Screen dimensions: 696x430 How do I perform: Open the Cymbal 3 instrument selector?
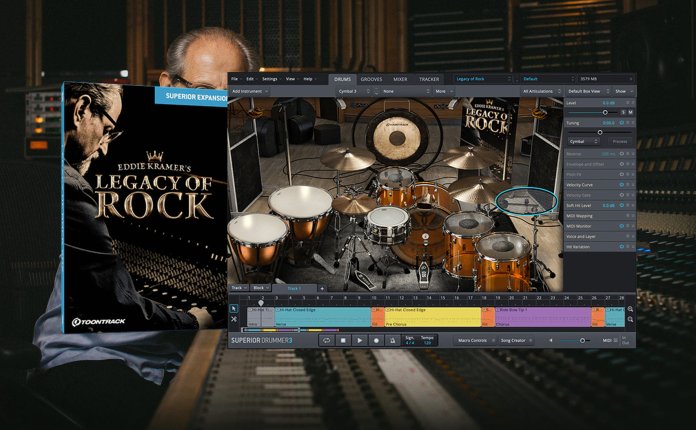pos(354,91)
